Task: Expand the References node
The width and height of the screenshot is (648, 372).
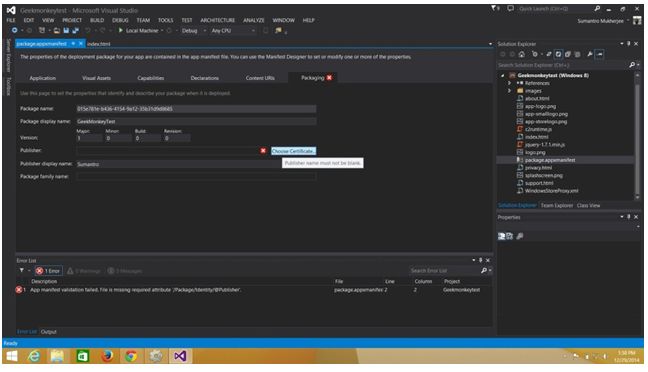Action: point(510,83)
